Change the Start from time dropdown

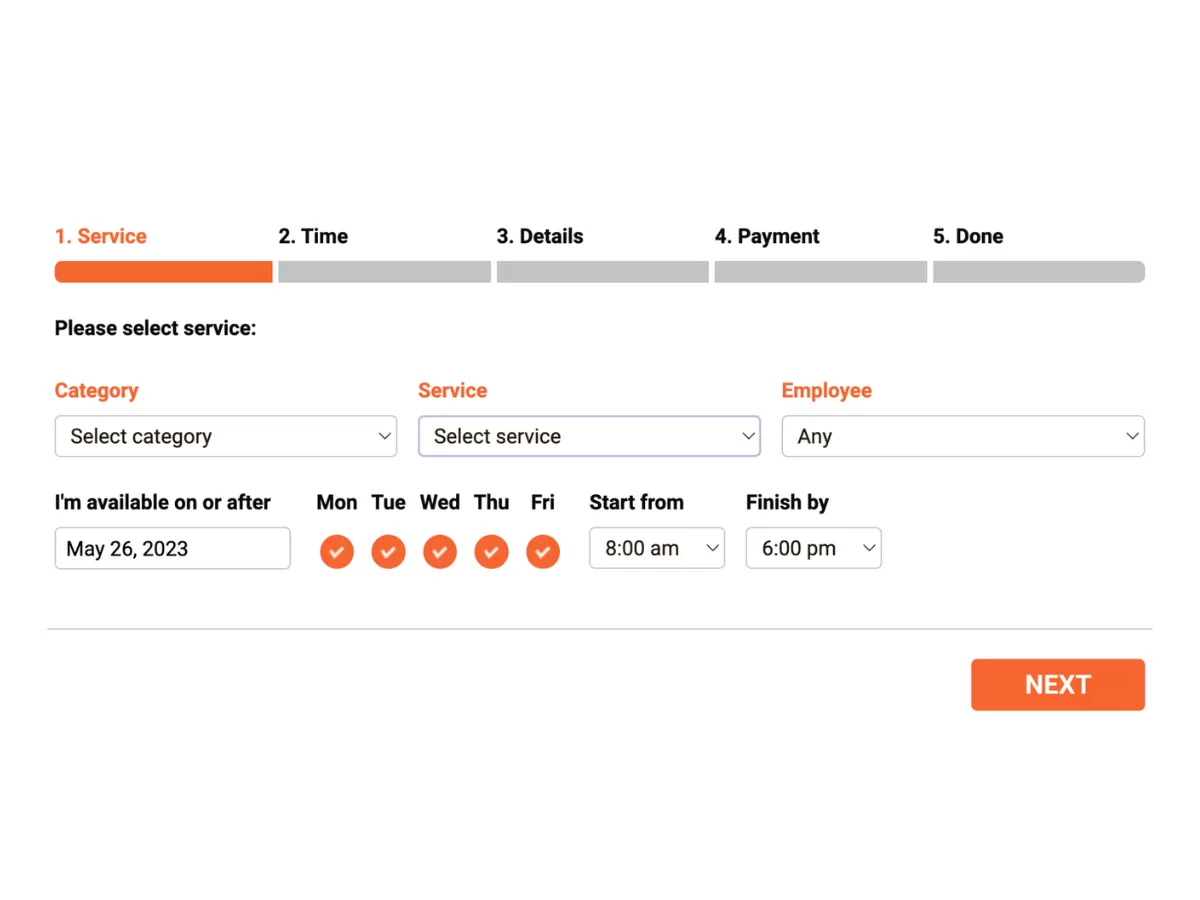pyautogui.click(x=657, y=549)
